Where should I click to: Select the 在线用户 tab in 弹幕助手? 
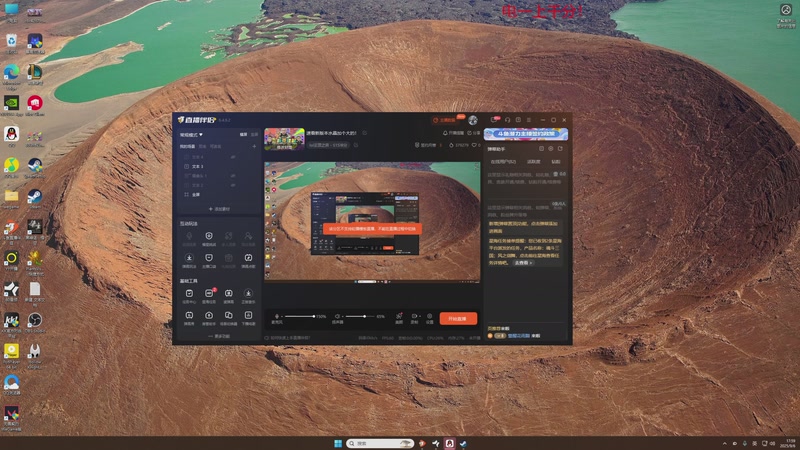tap(503, 162)
